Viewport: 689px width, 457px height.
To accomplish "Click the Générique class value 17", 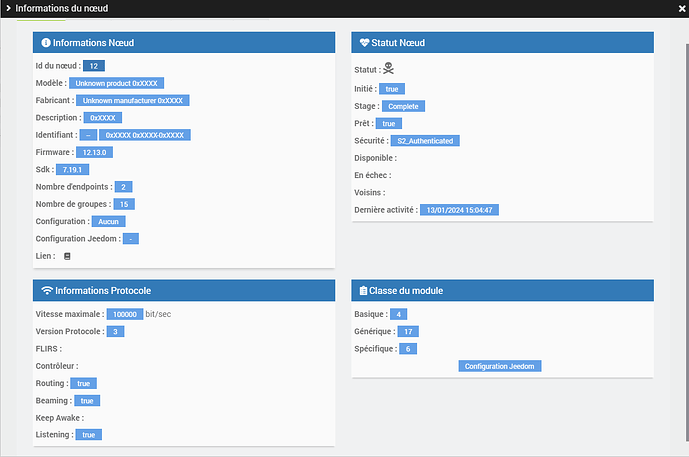I will (x=408, y=331).
